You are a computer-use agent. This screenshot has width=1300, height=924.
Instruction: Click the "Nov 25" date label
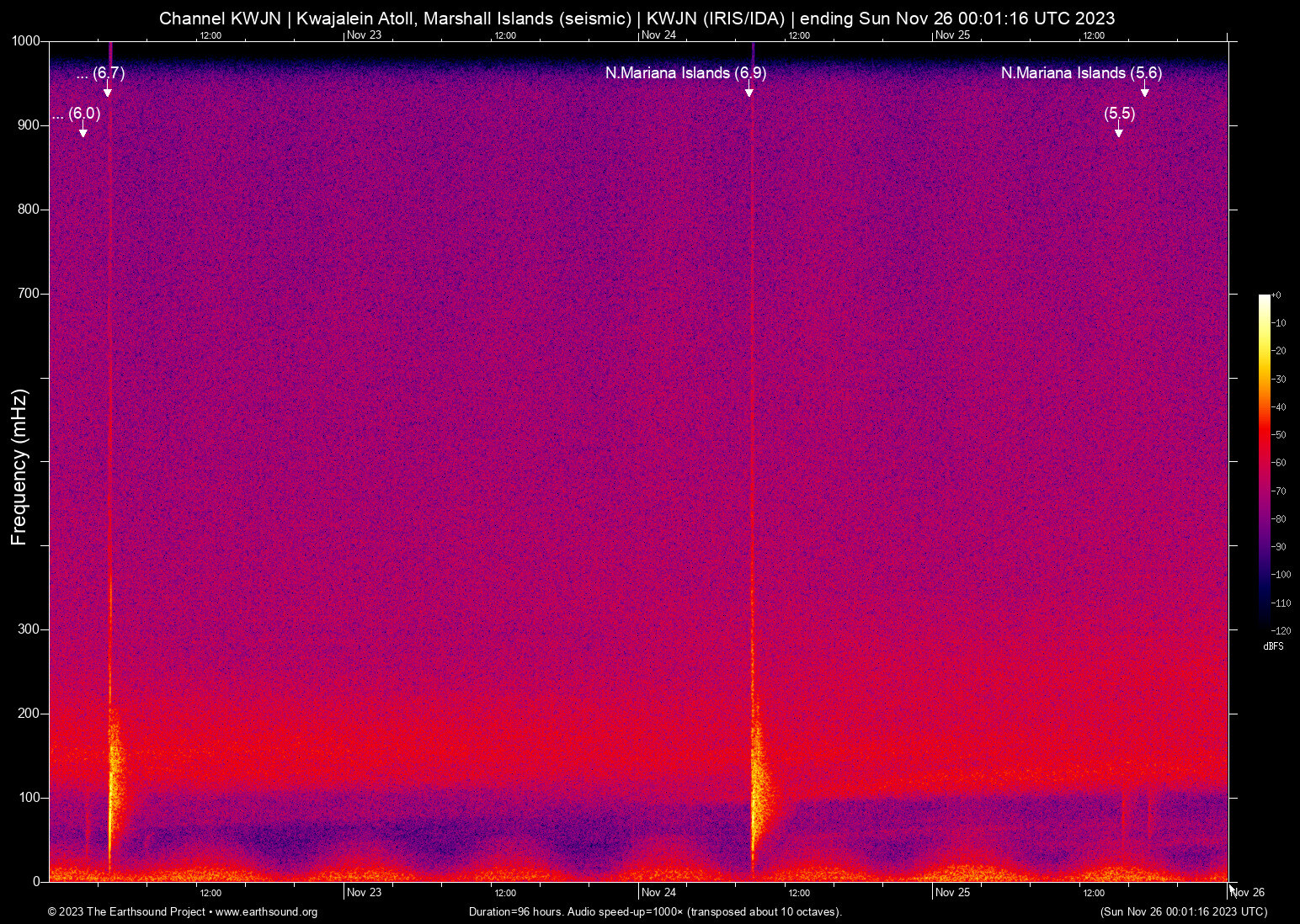tap(953, 892)
